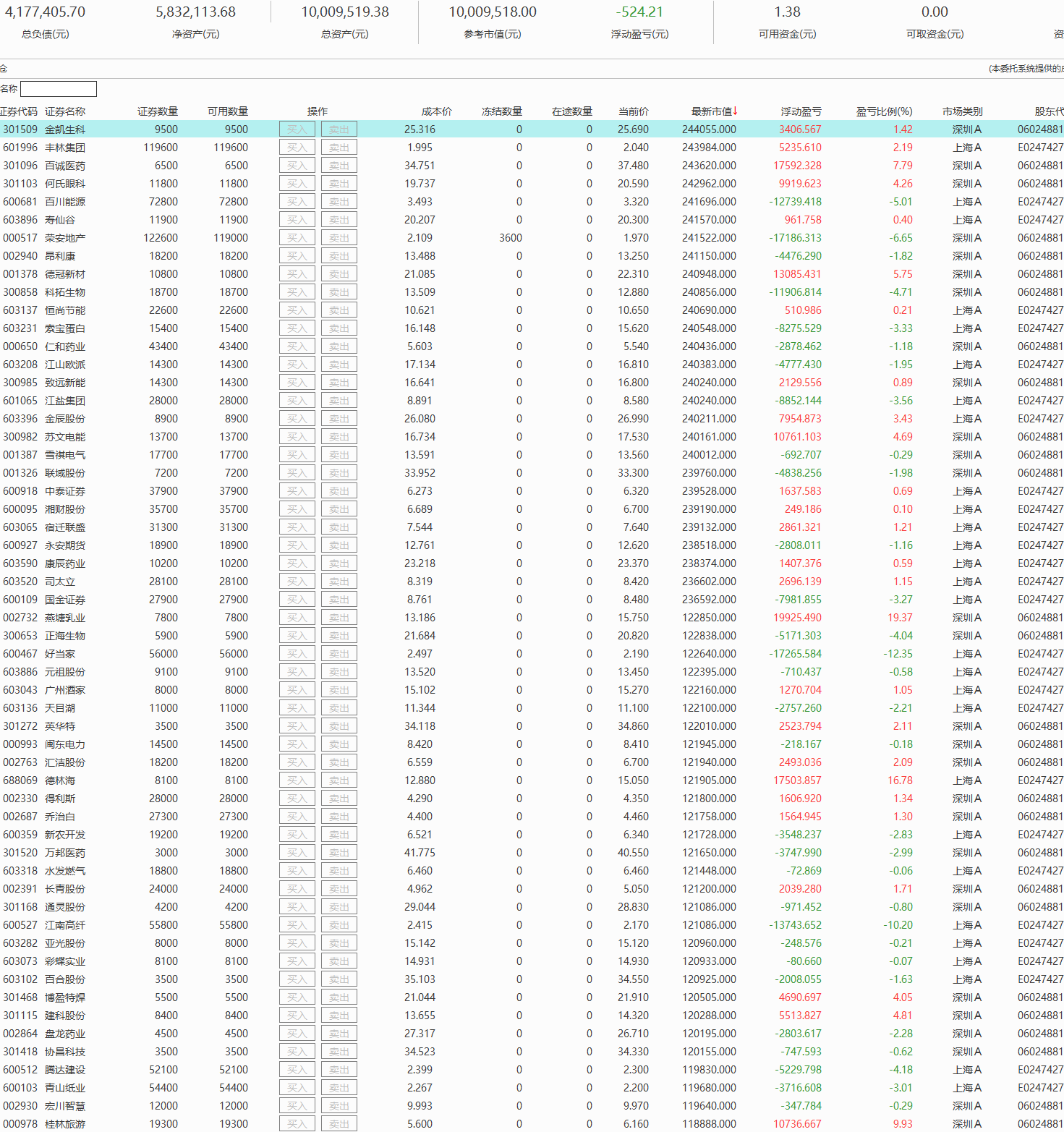The height and width of the screenshot is (1132, 1064).
Task: Click 卖出 for 荣安地产 row
Action: [339, 238]
